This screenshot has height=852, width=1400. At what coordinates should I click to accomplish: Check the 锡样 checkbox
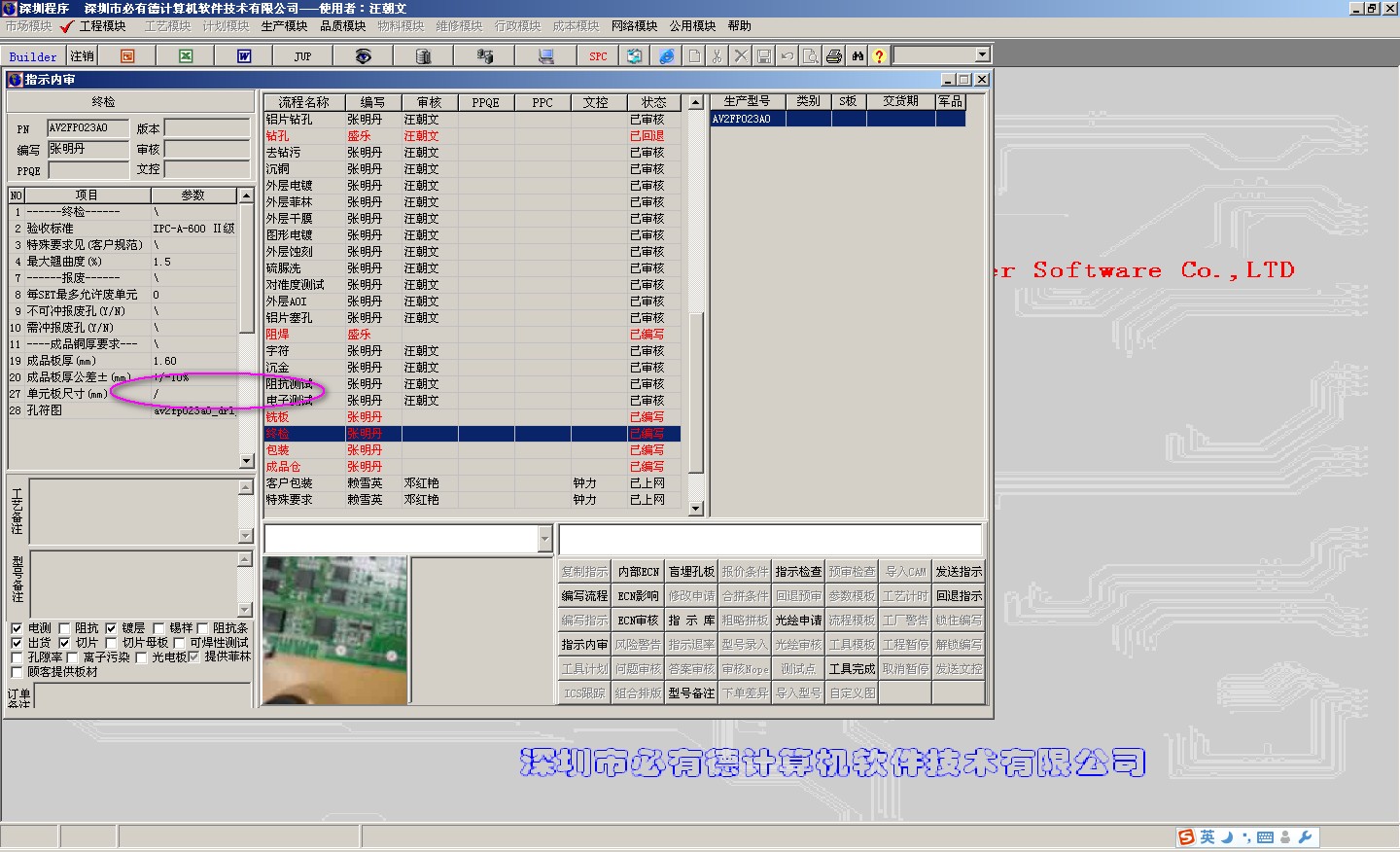[x=158, y=628]
